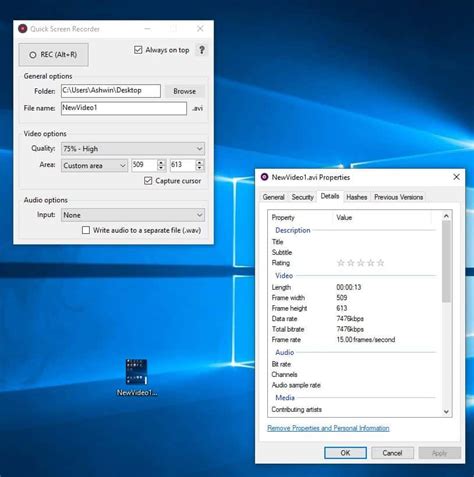The image size is (474, 477).
Task: Expand the Custom area dropdown
Action: pyautogui.click(x=94, y=165)
